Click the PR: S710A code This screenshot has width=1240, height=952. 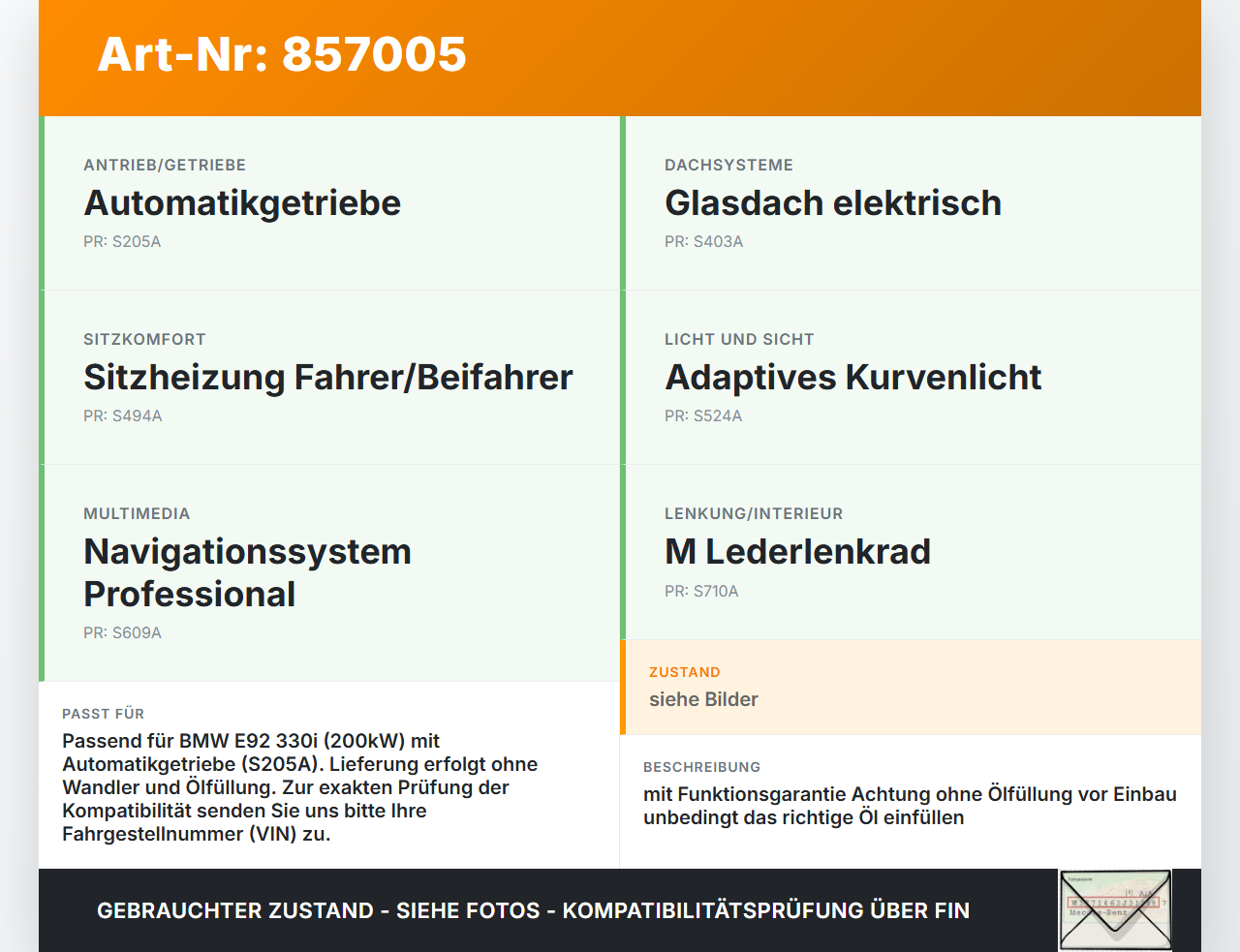click(x=701, y=591)
